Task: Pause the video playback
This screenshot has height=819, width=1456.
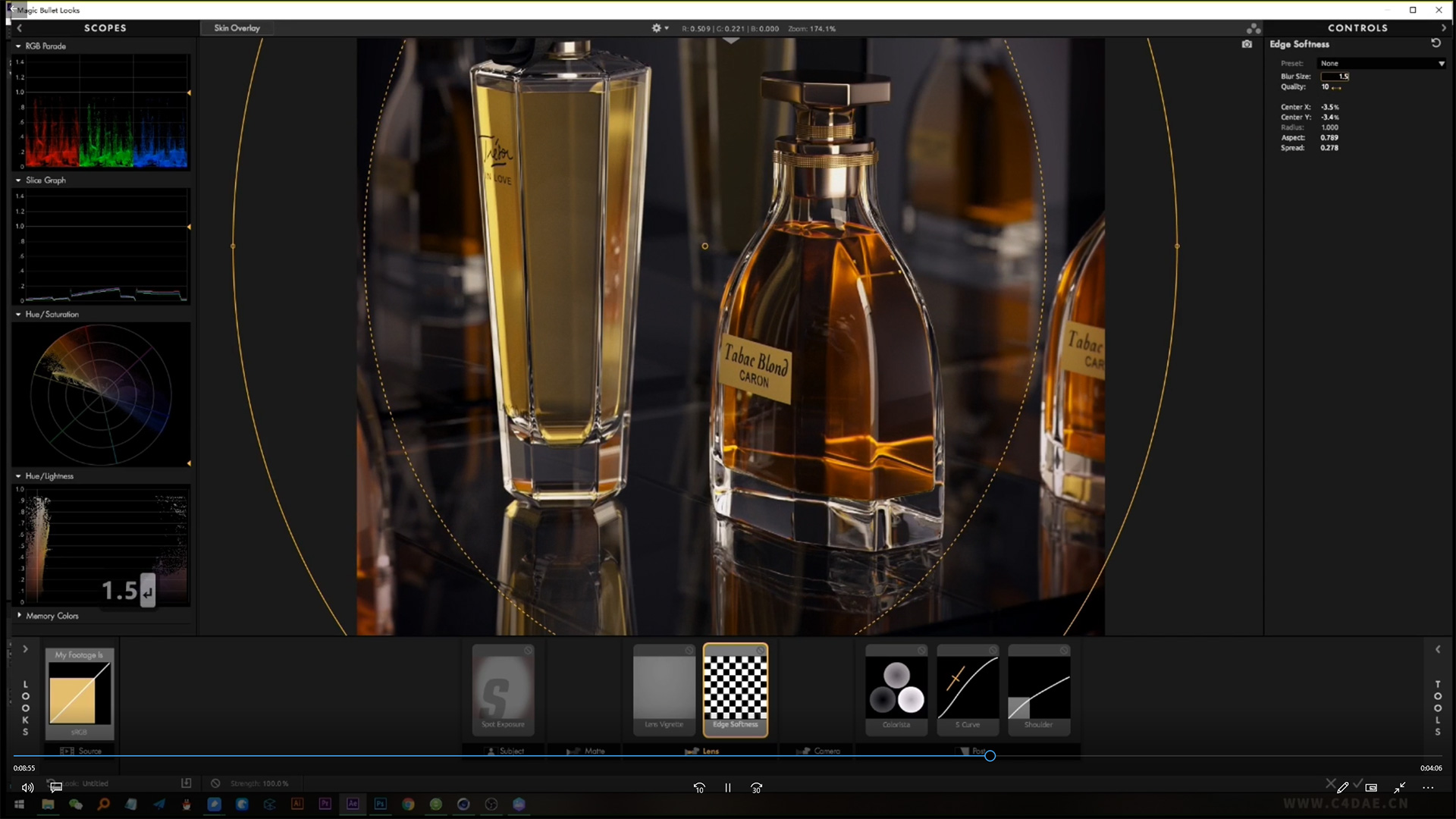Action: pyautogui.click(x=727, y=788)
